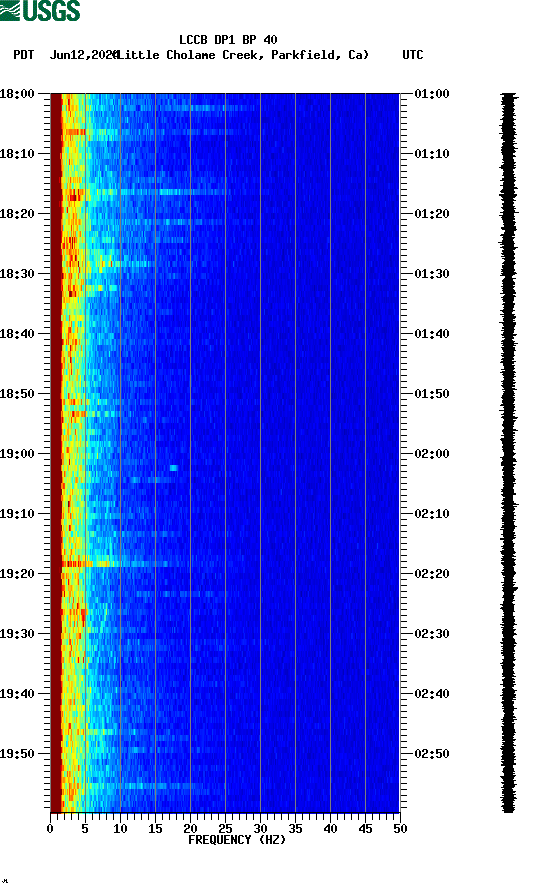Click the '18:40' PDT time label
This screenshot has width=552, height=892.
pyautogui.click(x=17, y=334)
